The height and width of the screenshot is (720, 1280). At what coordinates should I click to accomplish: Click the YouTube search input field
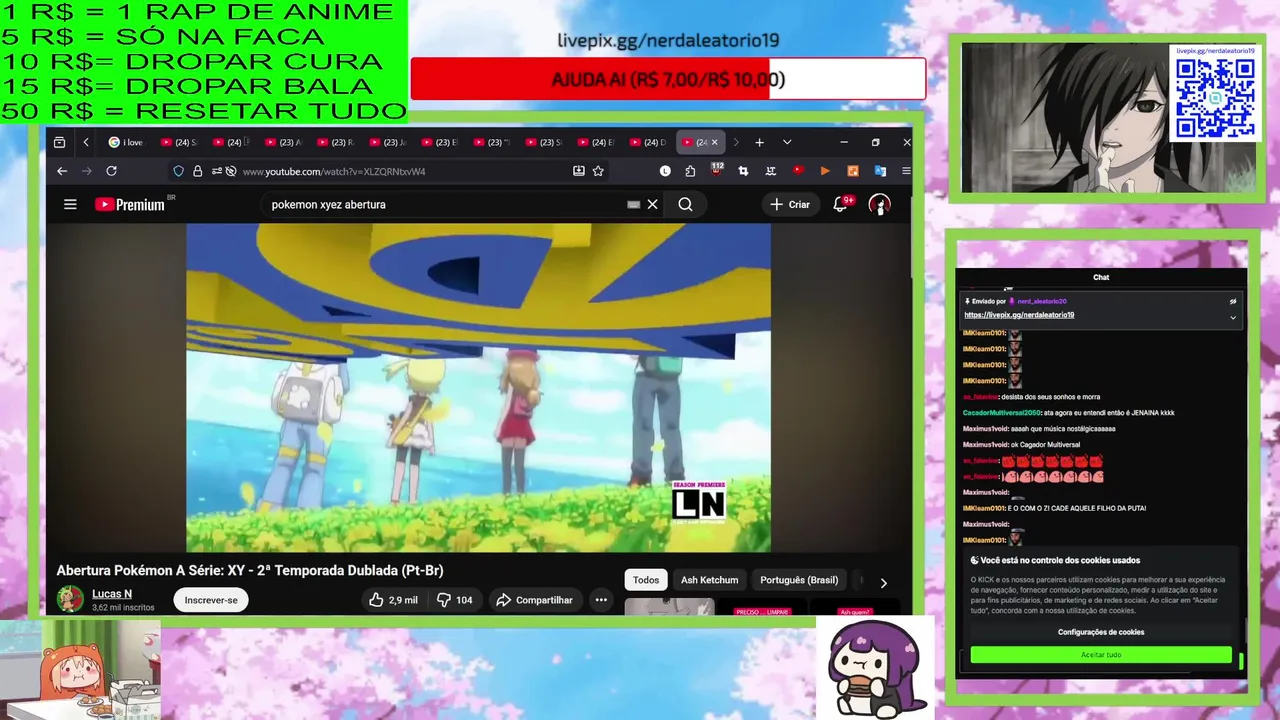point(445,204)
